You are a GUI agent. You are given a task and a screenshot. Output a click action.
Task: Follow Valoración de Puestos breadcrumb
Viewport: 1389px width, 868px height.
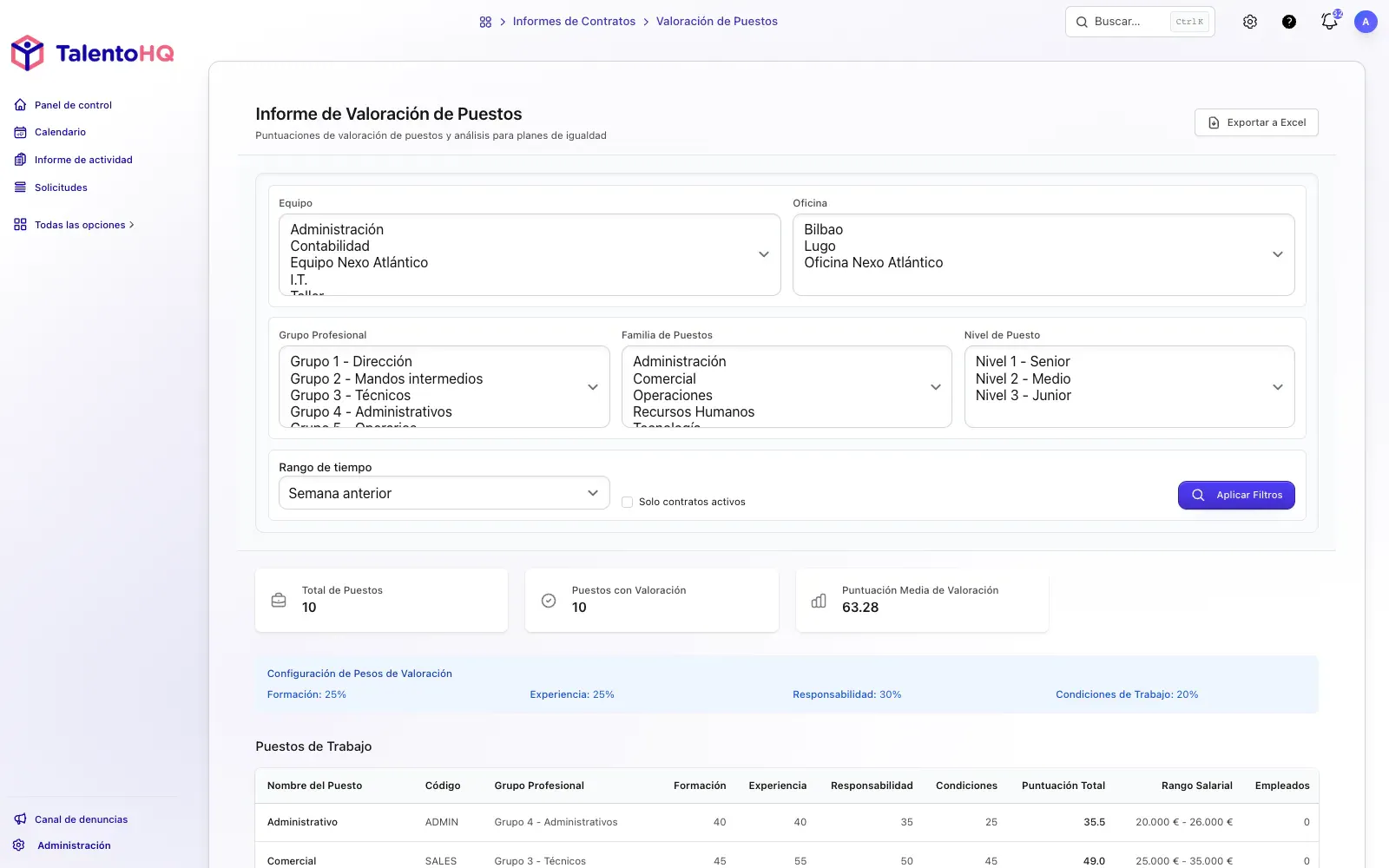716,22
